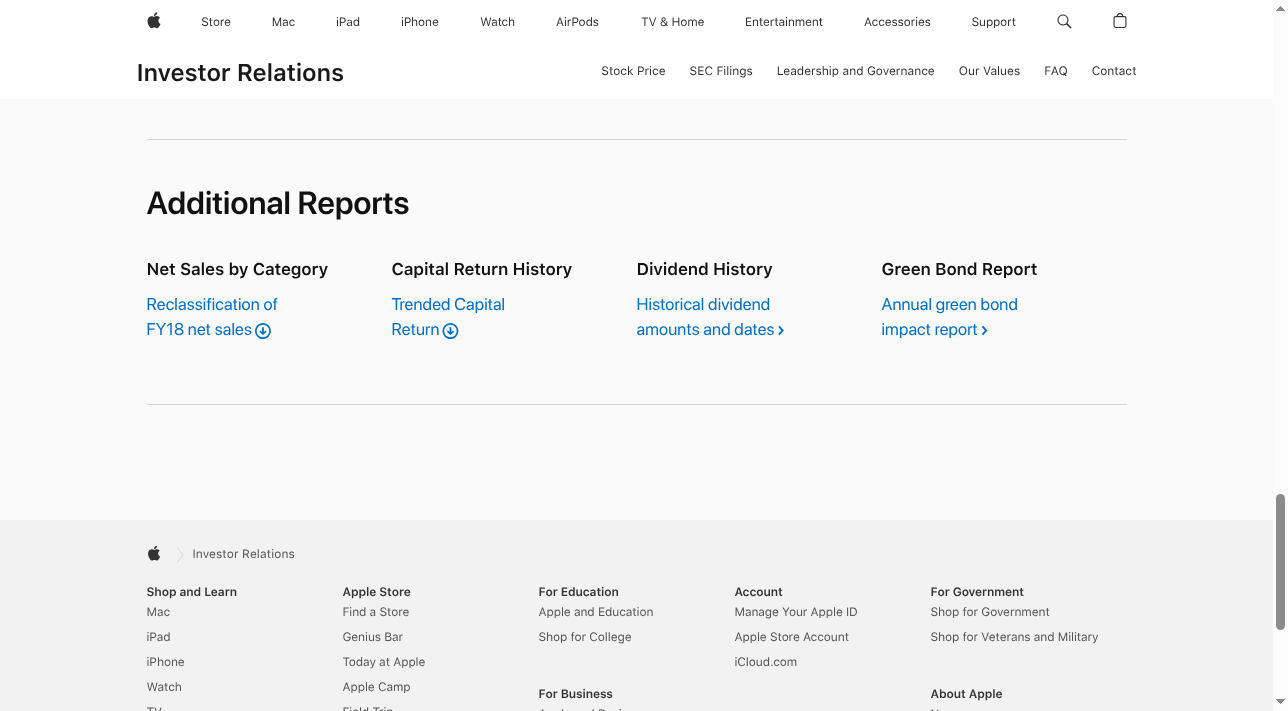
Task: Open Support in the top navigation
Action: [x=993, y=22]
